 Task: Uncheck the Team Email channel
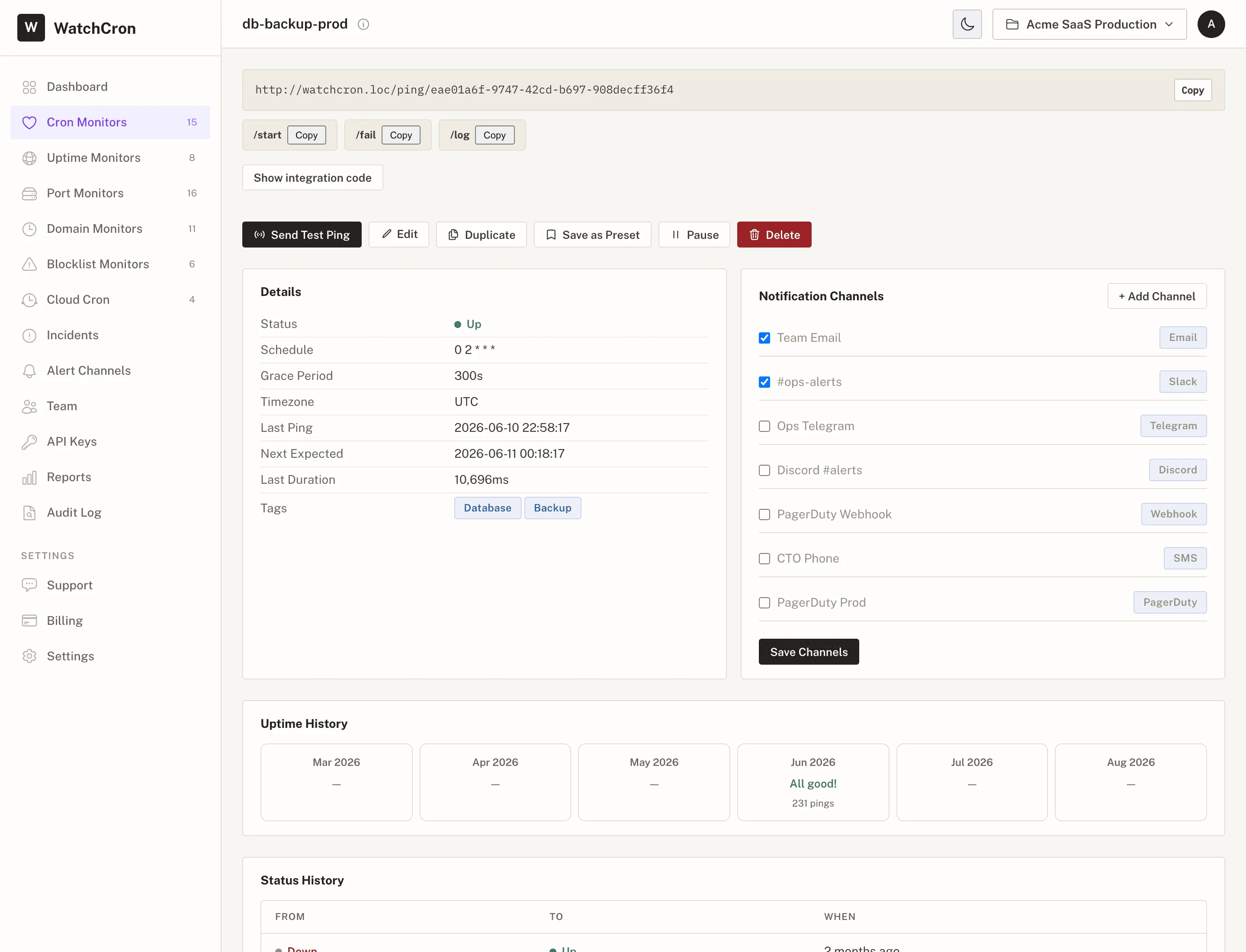(x=764, y=338)
